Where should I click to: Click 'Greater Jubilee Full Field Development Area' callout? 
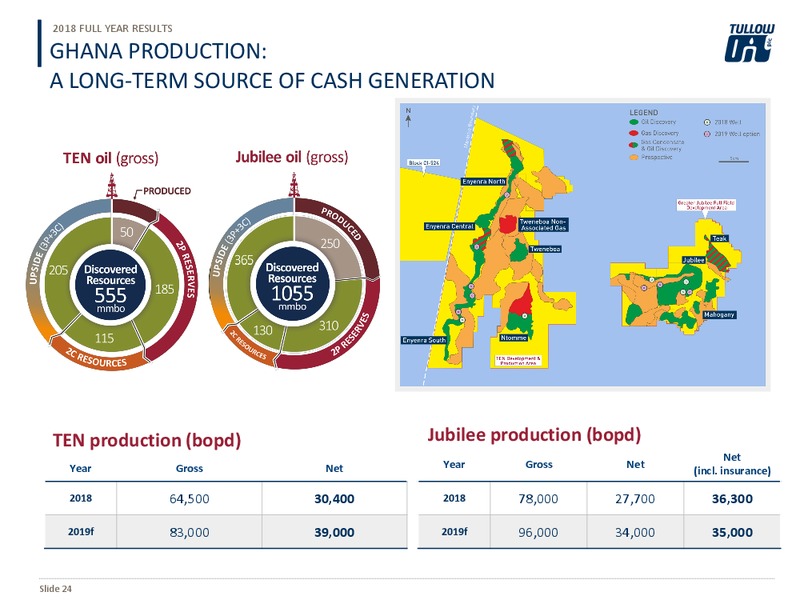coord(706,205)
